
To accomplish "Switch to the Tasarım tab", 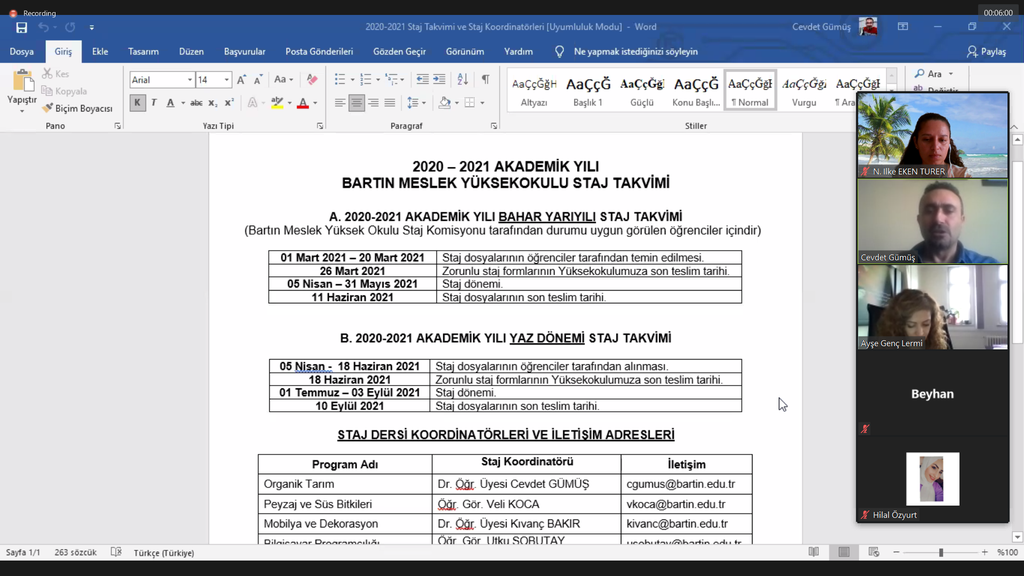I will [143, 52].
